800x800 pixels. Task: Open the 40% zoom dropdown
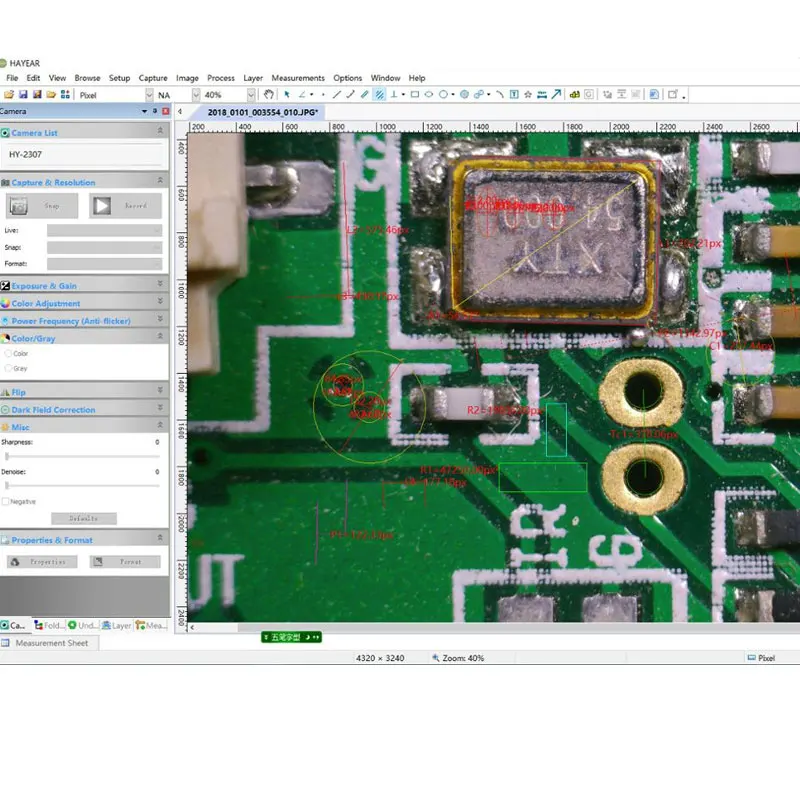tap(251, 95)
